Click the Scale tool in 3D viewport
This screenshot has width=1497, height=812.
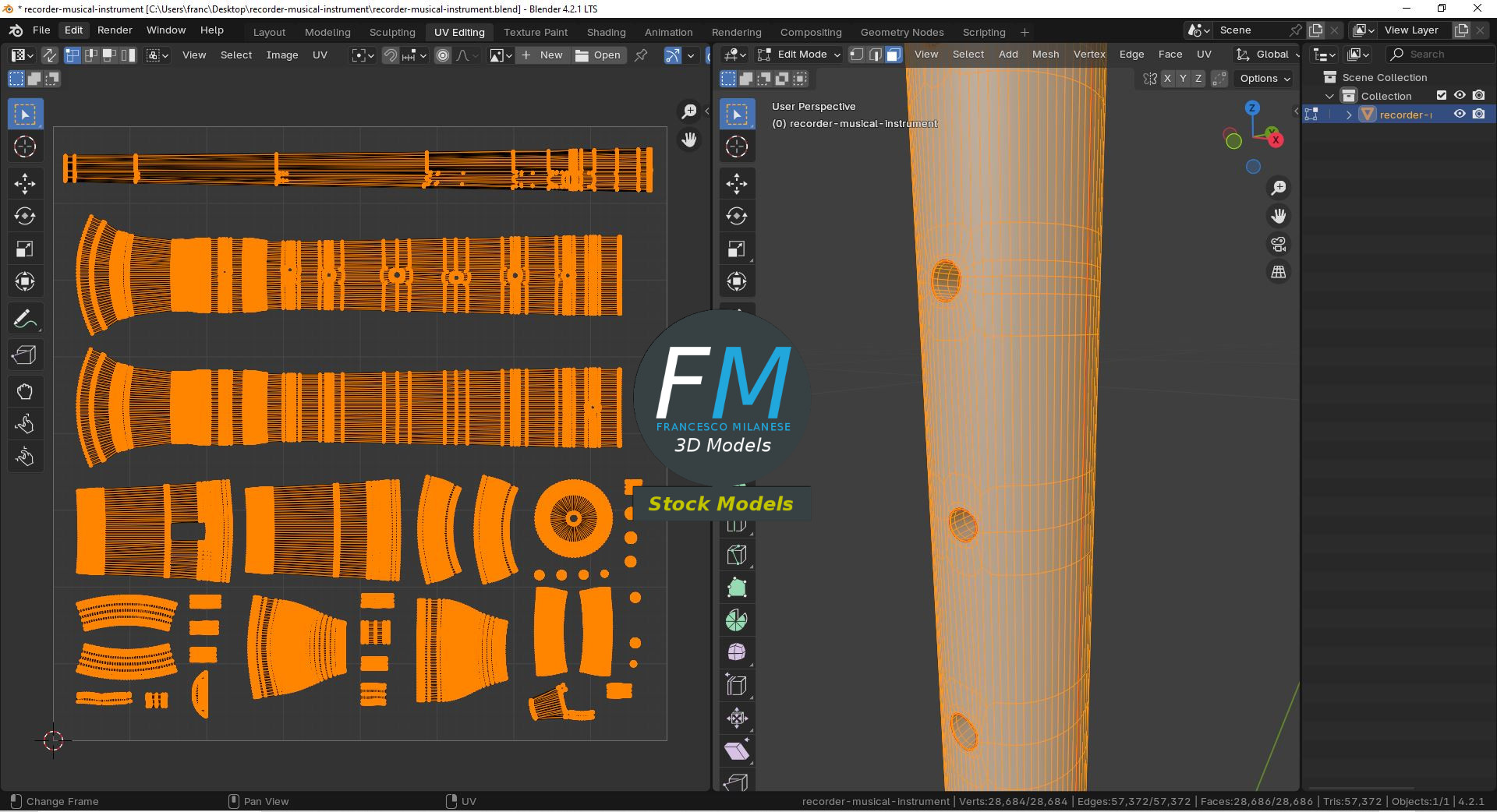click(x=737, y=249)
